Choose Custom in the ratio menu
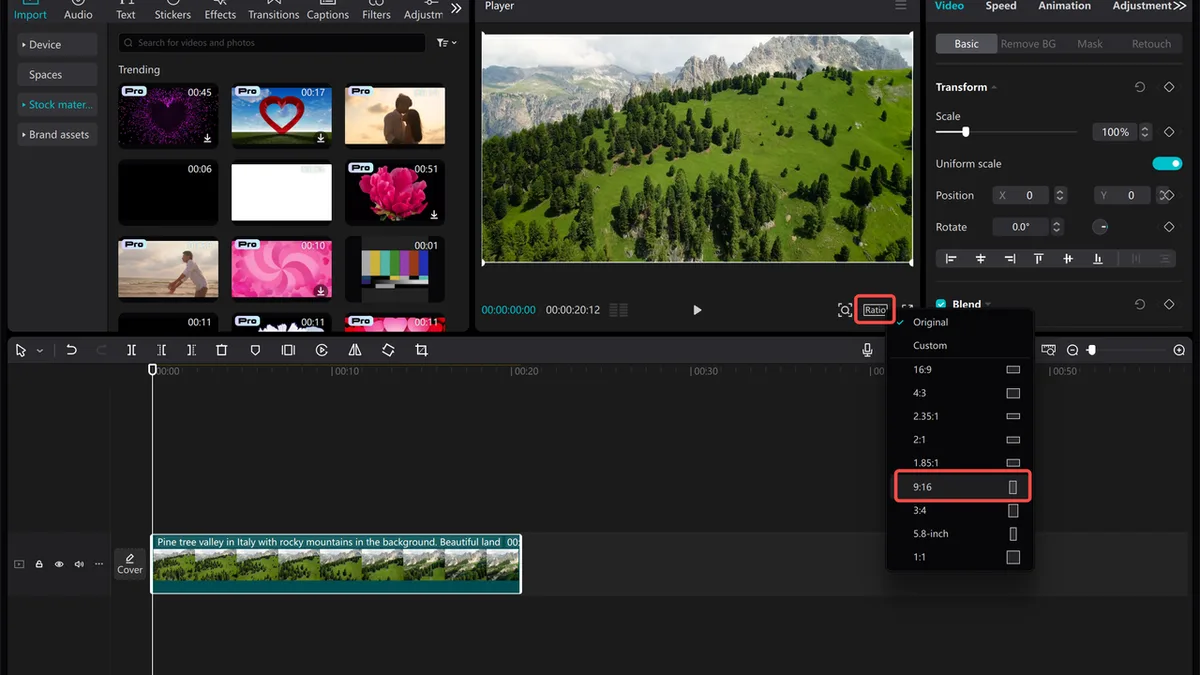This screenshot has width=1200, height=675. click(961, 345)
